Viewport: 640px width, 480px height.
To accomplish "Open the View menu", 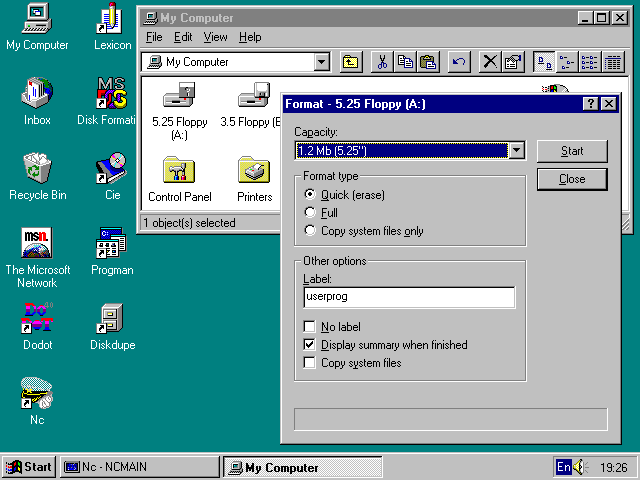I will click(215, 37).
